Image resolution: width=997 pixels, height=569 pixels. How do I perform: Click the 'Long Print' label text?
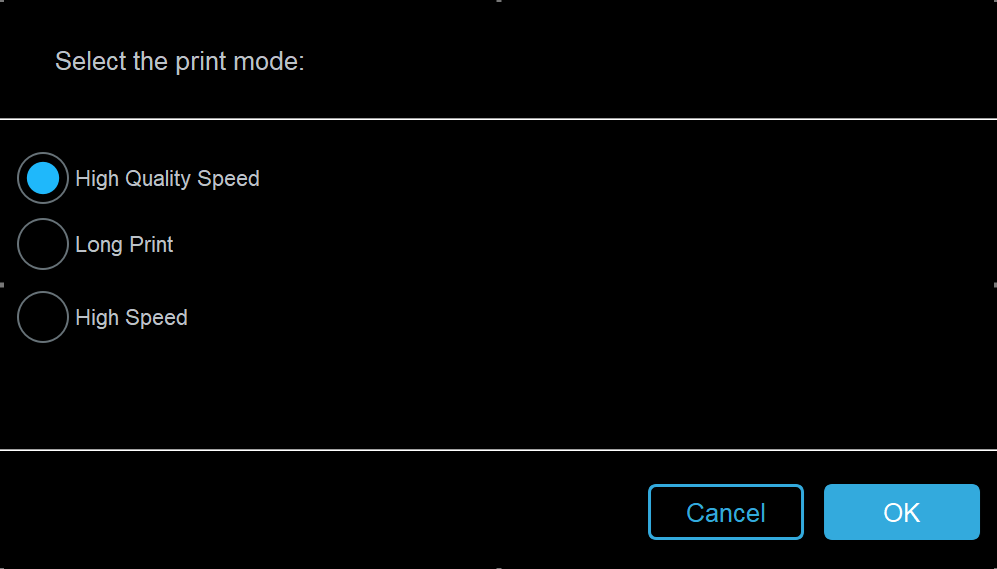[x=124, y=245]
